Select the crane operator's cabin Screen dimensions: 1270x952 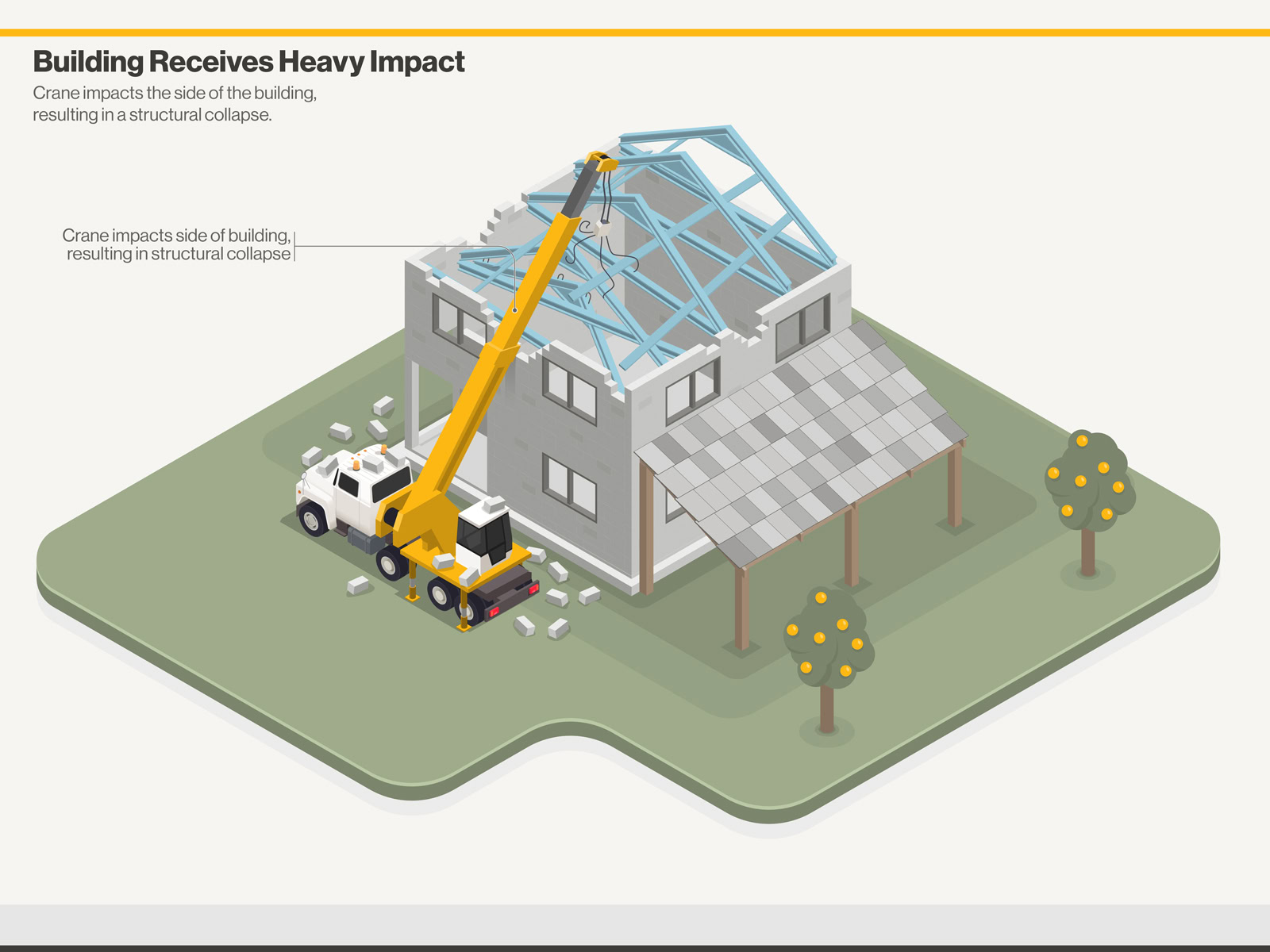[x=486, y=533]
